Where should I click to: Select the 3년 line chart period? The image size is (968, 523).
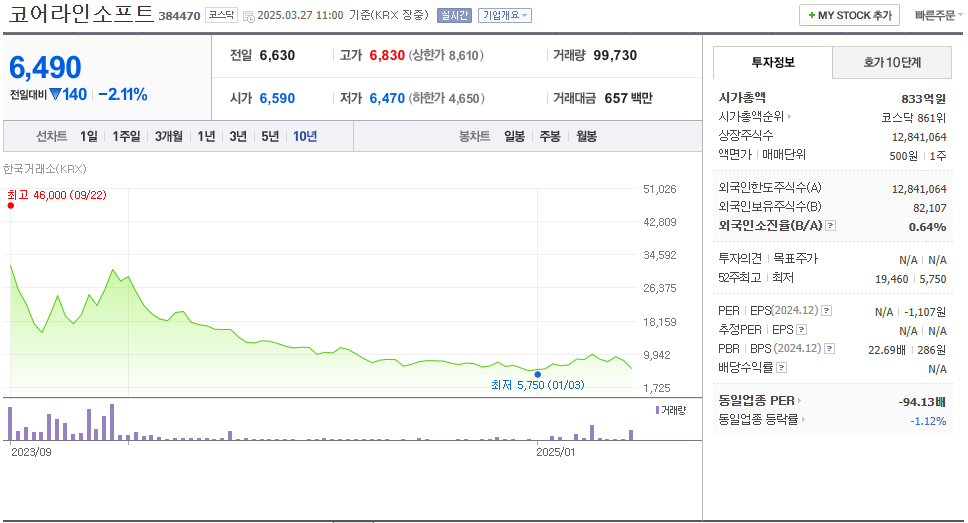pyautogui.click(x=238, y=136)
